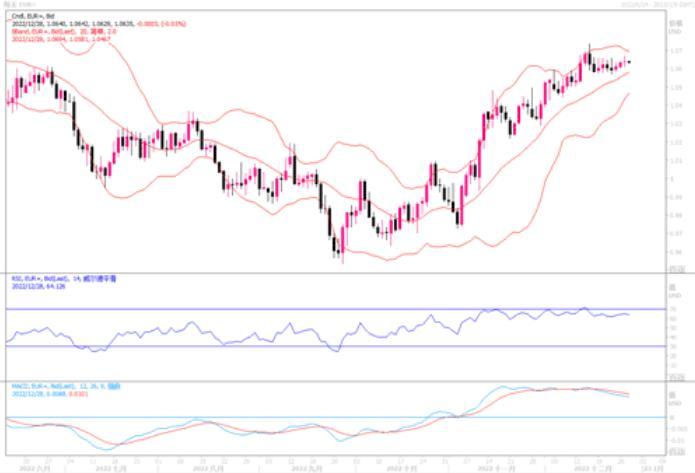Toggle auto-scale box under the RSI axis
This screenshot has width=695, height=473.
point(676,375)
